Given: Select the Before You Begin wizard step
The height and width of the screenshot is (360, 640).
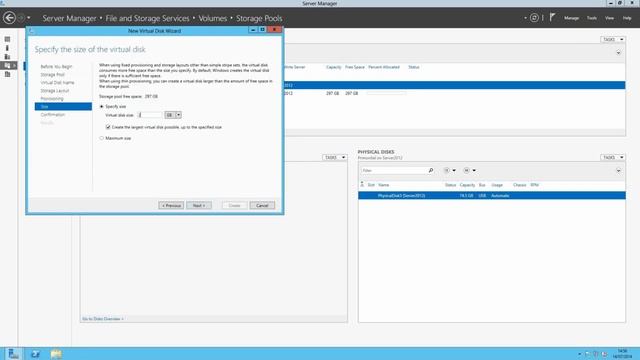Looking at the screenshot, I should 56,67.
